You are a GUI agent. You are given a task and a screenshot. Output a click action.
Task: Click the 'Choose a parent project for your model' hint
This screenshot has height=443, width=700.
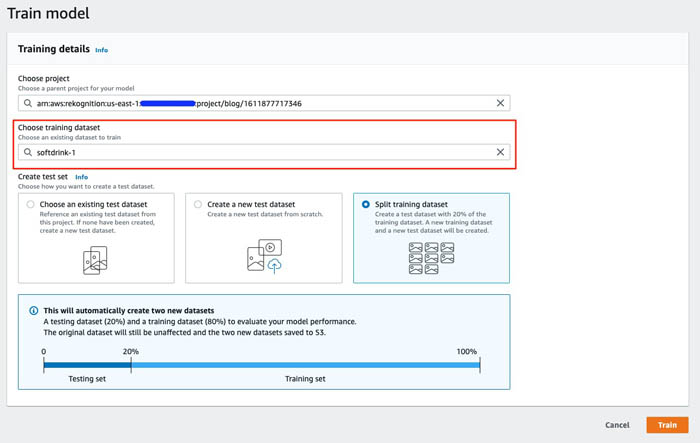click(x=76, y=88)
